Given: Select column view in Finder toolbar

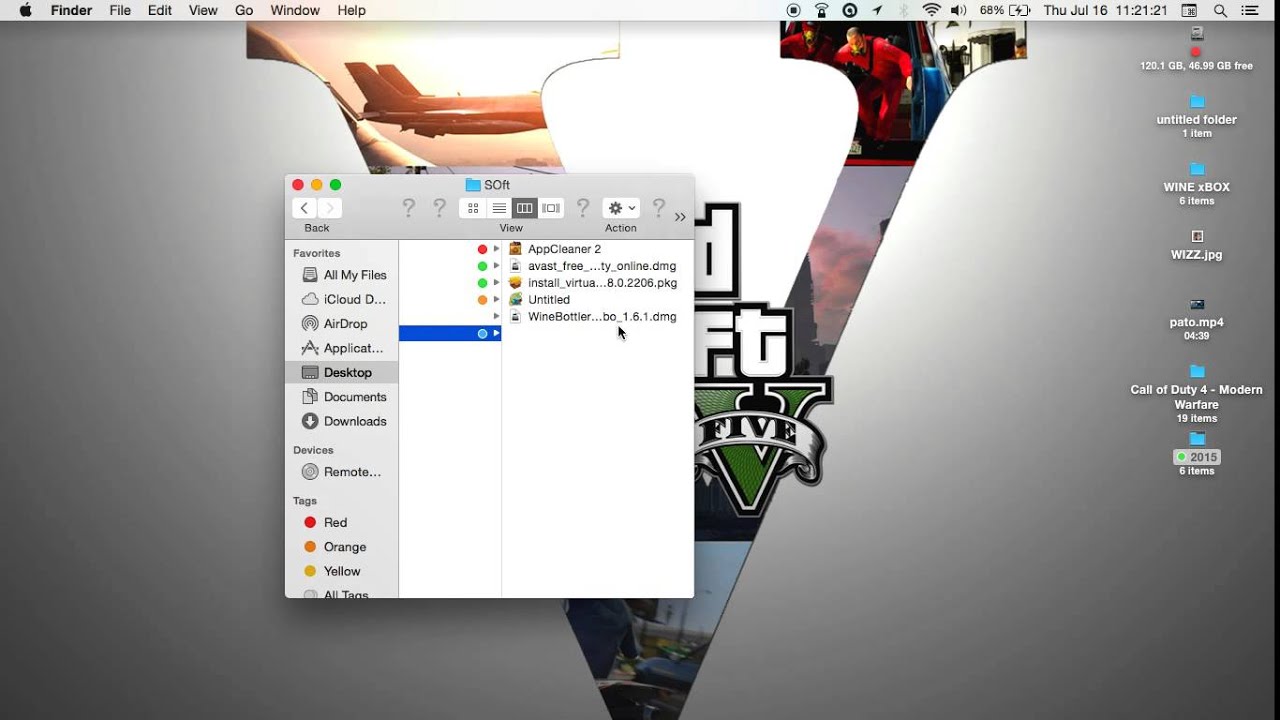Looking at the screenshot, I should (x=524, y=208).
